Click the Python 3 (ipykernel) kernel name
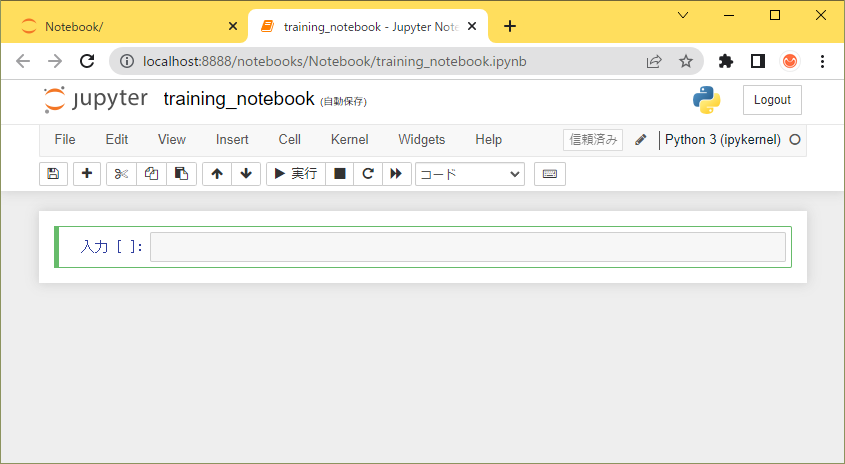The width and height of the screenshot is (845, 464). pyautogui.click(x=723, y=140)
